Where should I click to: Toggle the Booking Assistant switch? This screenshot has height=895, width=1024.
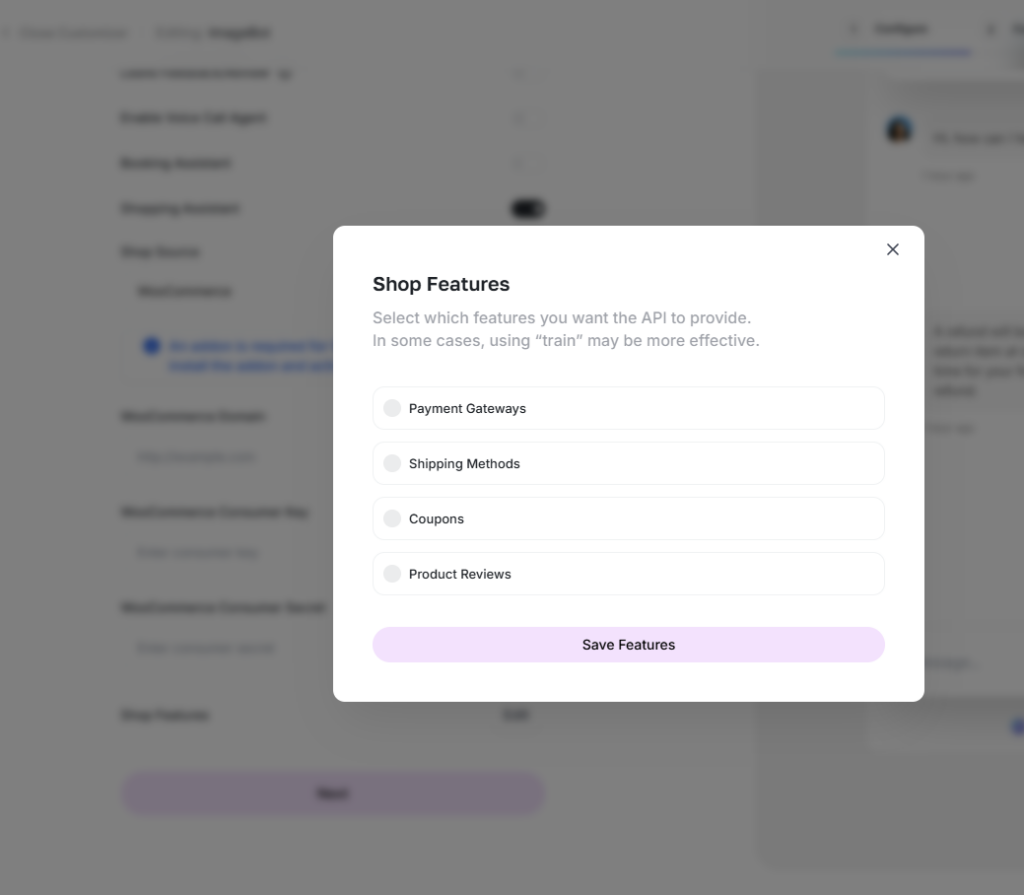tap(528, 163)
